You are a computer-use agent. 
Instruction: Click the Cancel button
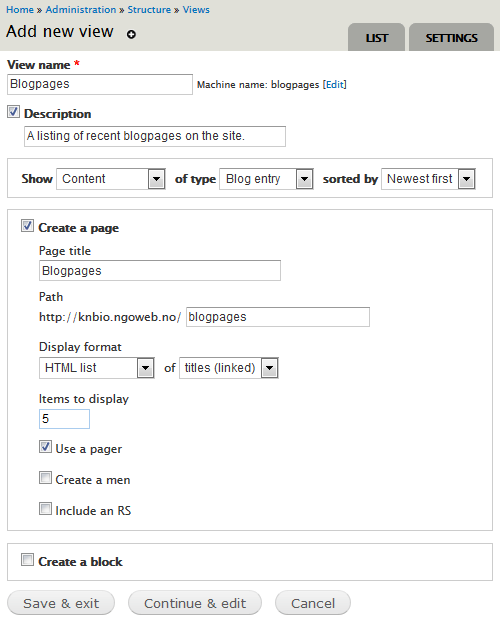pos(313,603)
